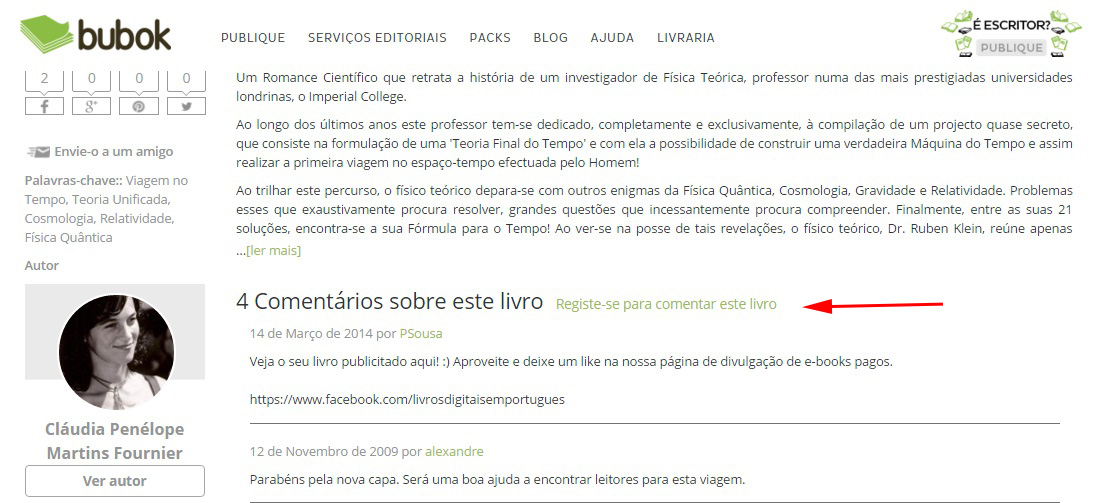Go to the PACKS menu item

(490, 38)
